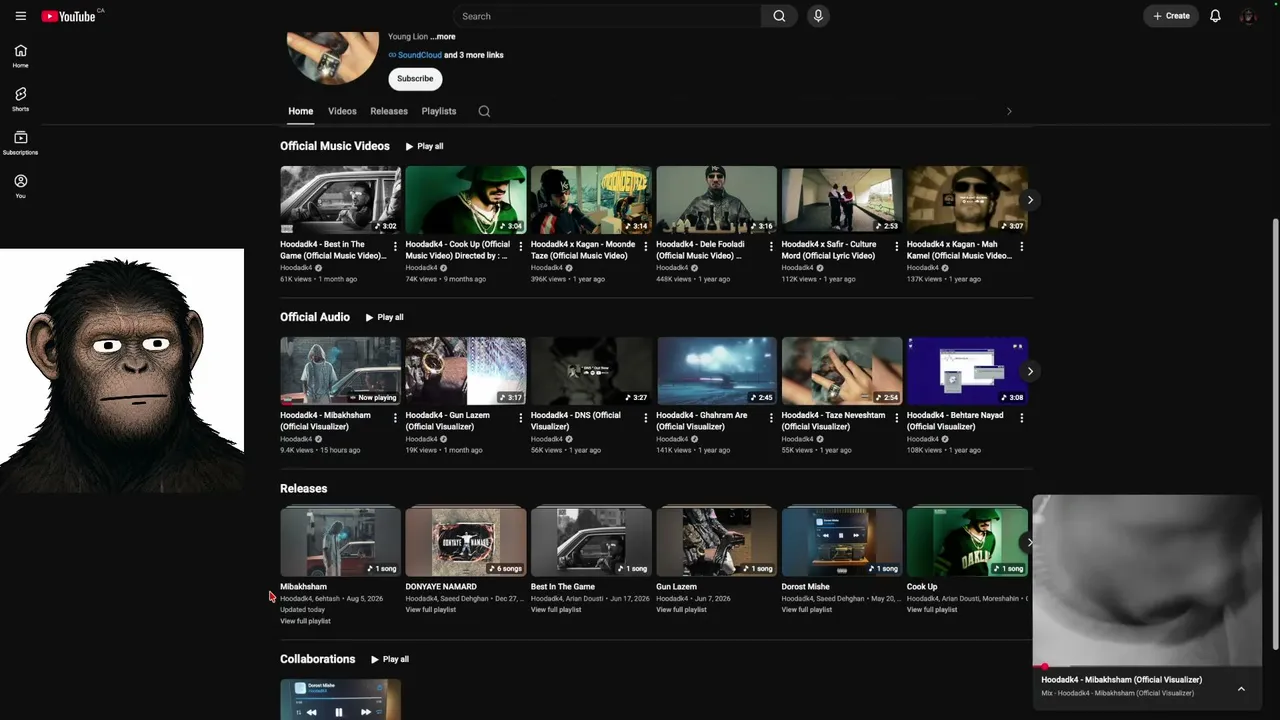Open options for Taze Neveshtam visualizer
1280x720 pixels.
tap(896, 418)
